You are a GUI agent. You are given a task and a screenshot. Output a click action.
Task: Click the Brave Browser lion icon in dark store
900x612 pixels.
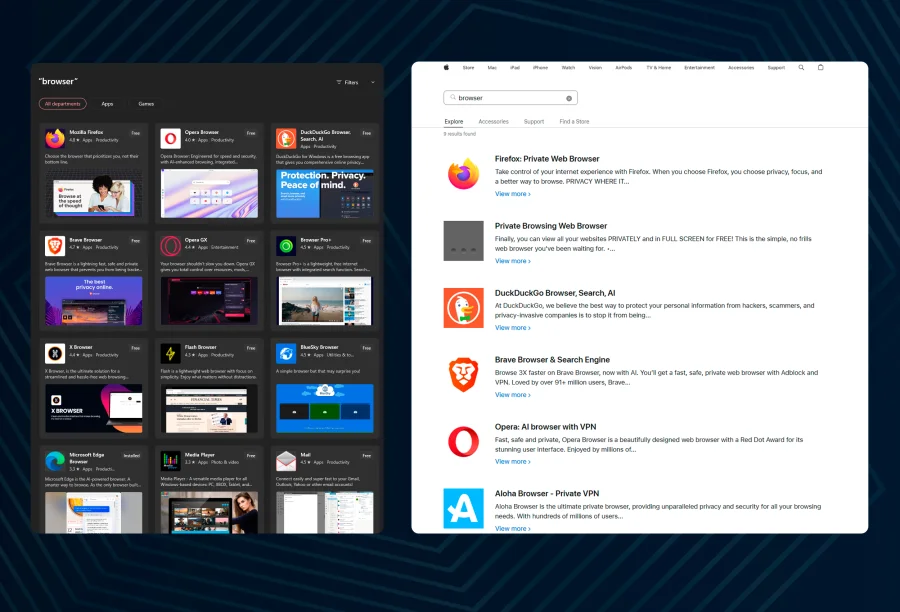tap(54, 246)
